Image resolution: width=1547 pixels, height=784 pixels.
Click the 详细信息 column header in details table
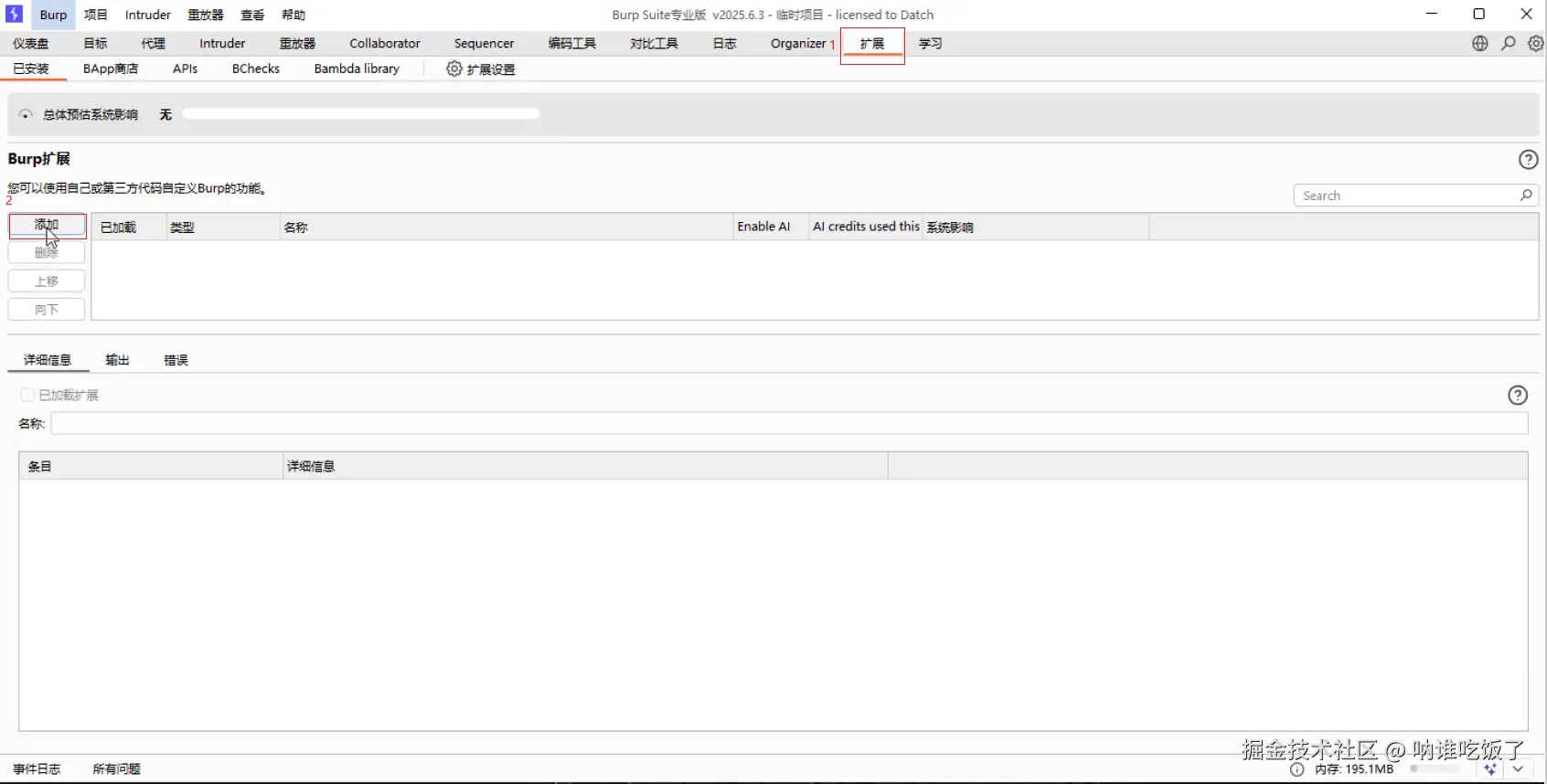coord(586,466)
